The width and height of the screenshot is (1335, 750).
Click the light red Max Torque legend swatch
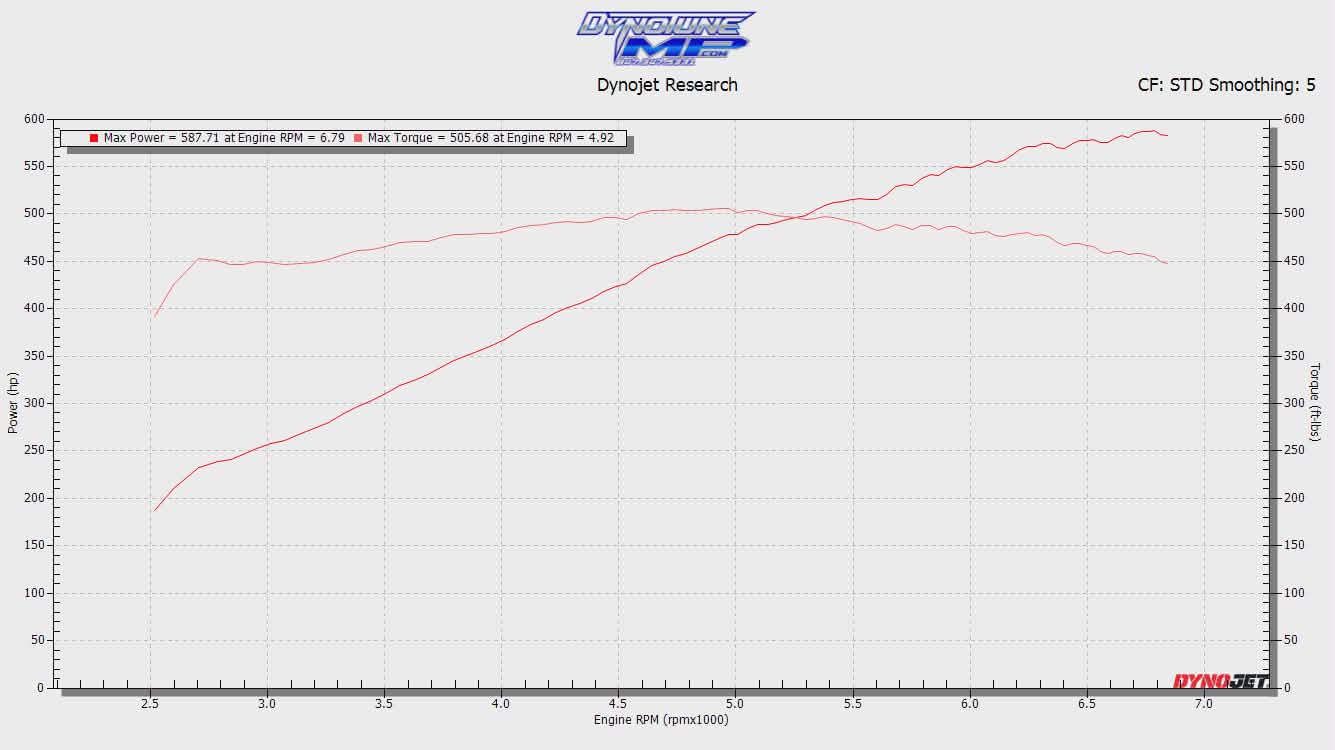[358, 138]
